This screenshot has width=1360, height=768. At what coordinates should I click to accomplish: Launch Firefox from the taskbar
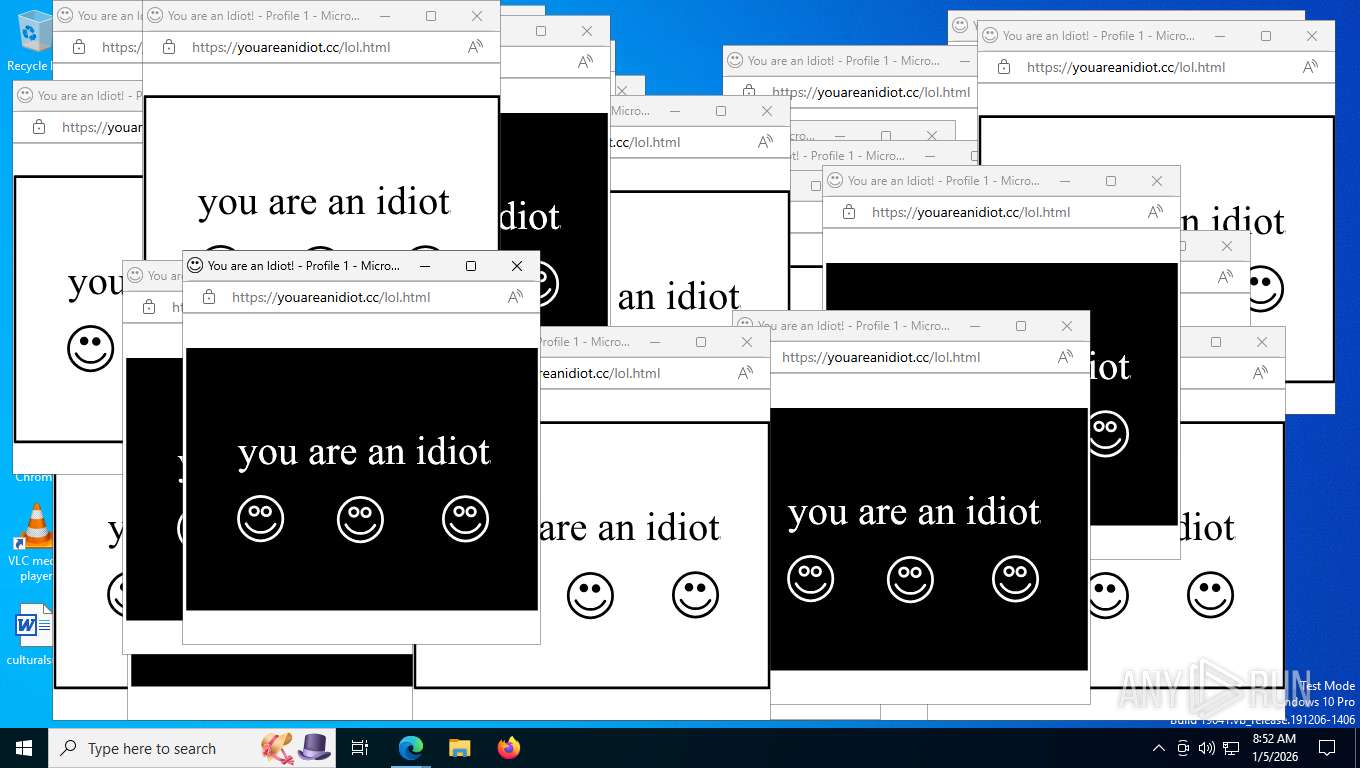509,748
